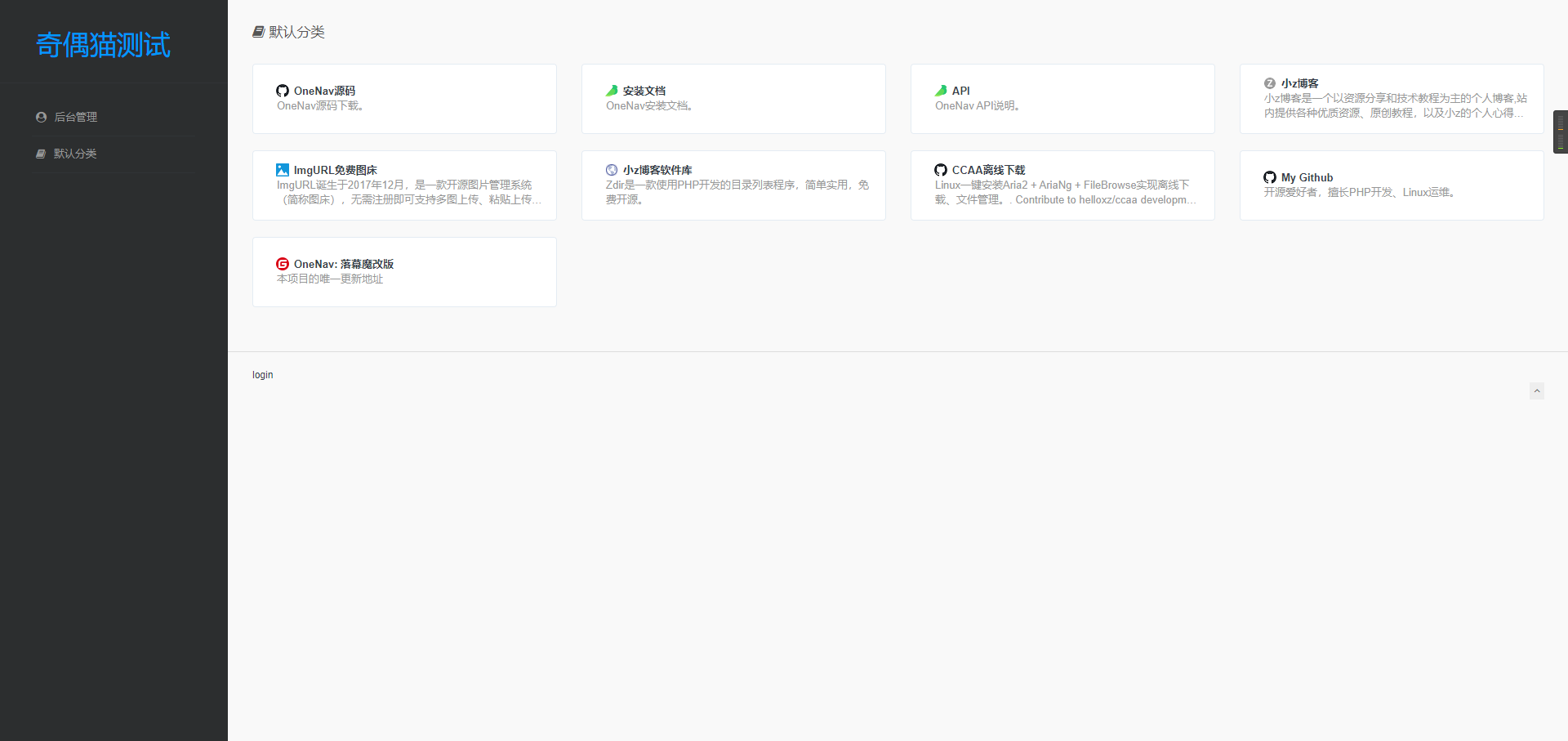Click the gray Z icon on 小z博客 card
The height and width of the screenshot is (741, 1568).
coord(1270,83)
